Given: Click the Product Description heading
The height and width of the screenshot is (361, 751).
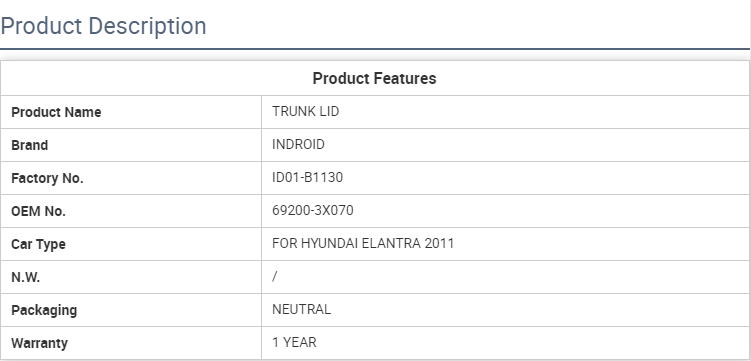Looking at the screenshot, I should click(103, 26).
